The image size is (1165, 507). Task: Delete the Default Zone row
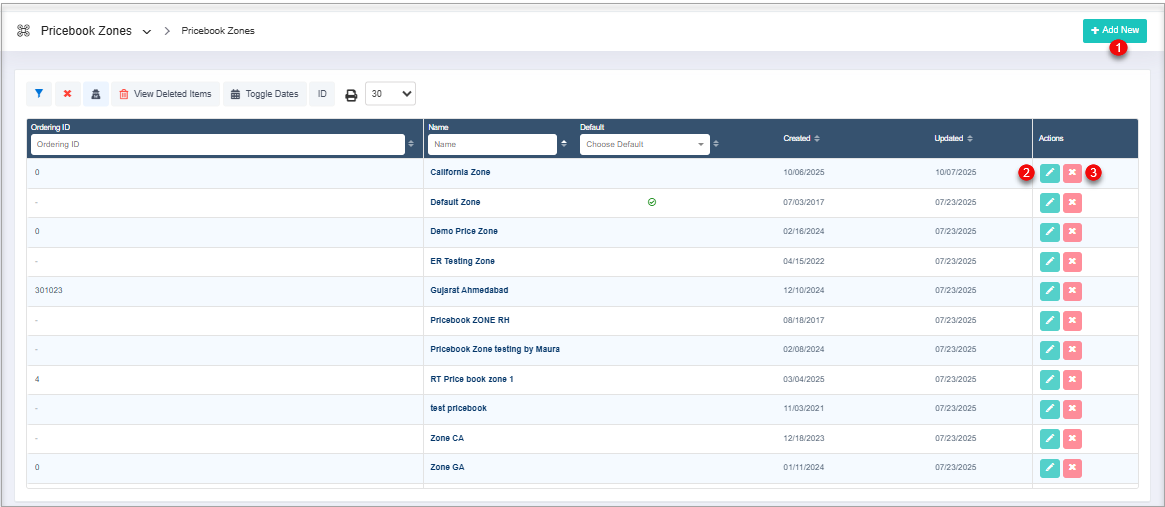(x=1072, y=203)
